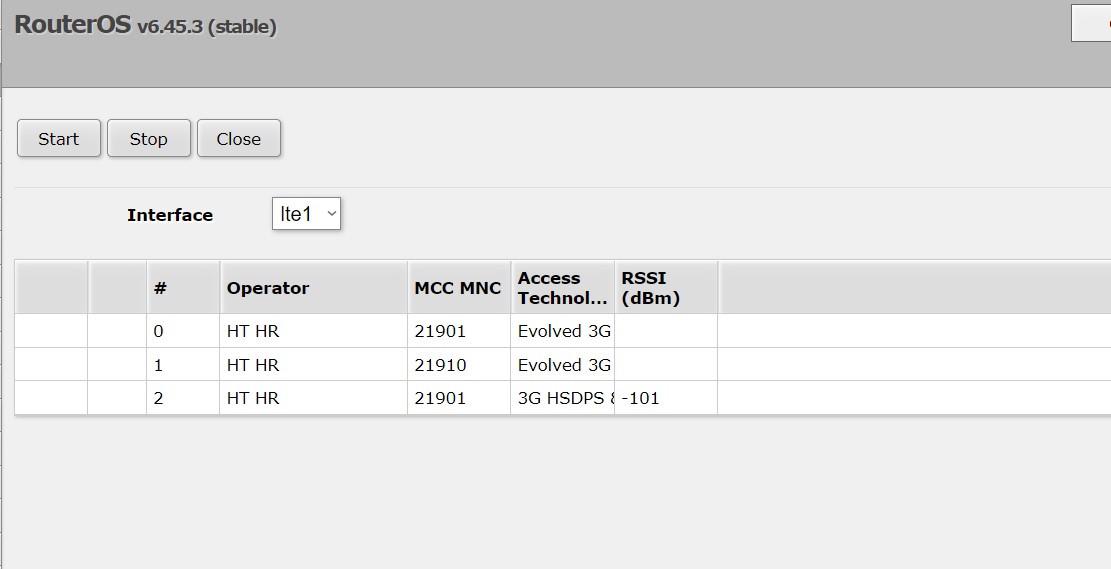
Task: Click the MCC MNC column header
Action: [x=457, y=288]
